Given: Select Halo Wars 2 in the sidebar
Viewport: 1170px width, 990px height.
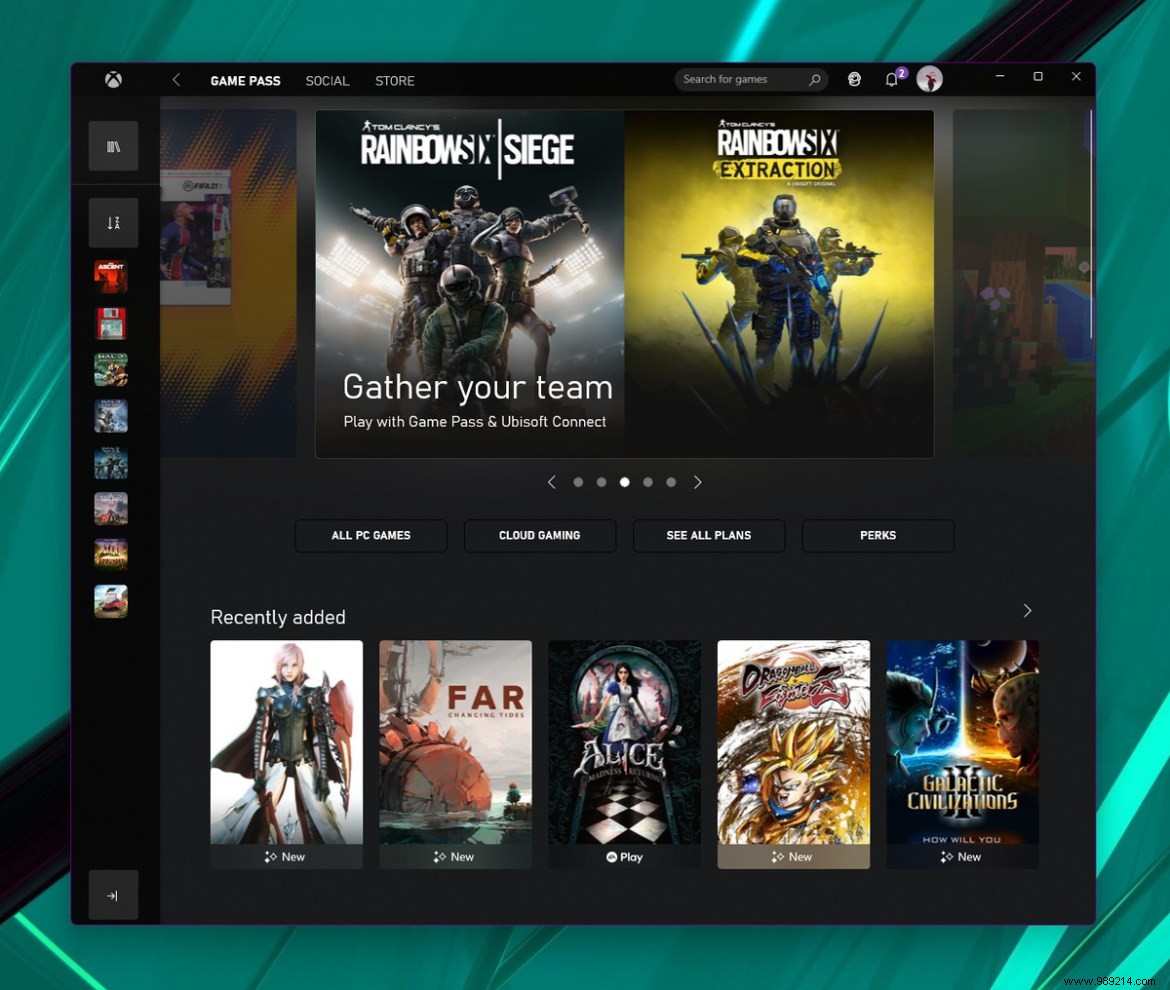Looking at the screenshot, I should (111, 463).
